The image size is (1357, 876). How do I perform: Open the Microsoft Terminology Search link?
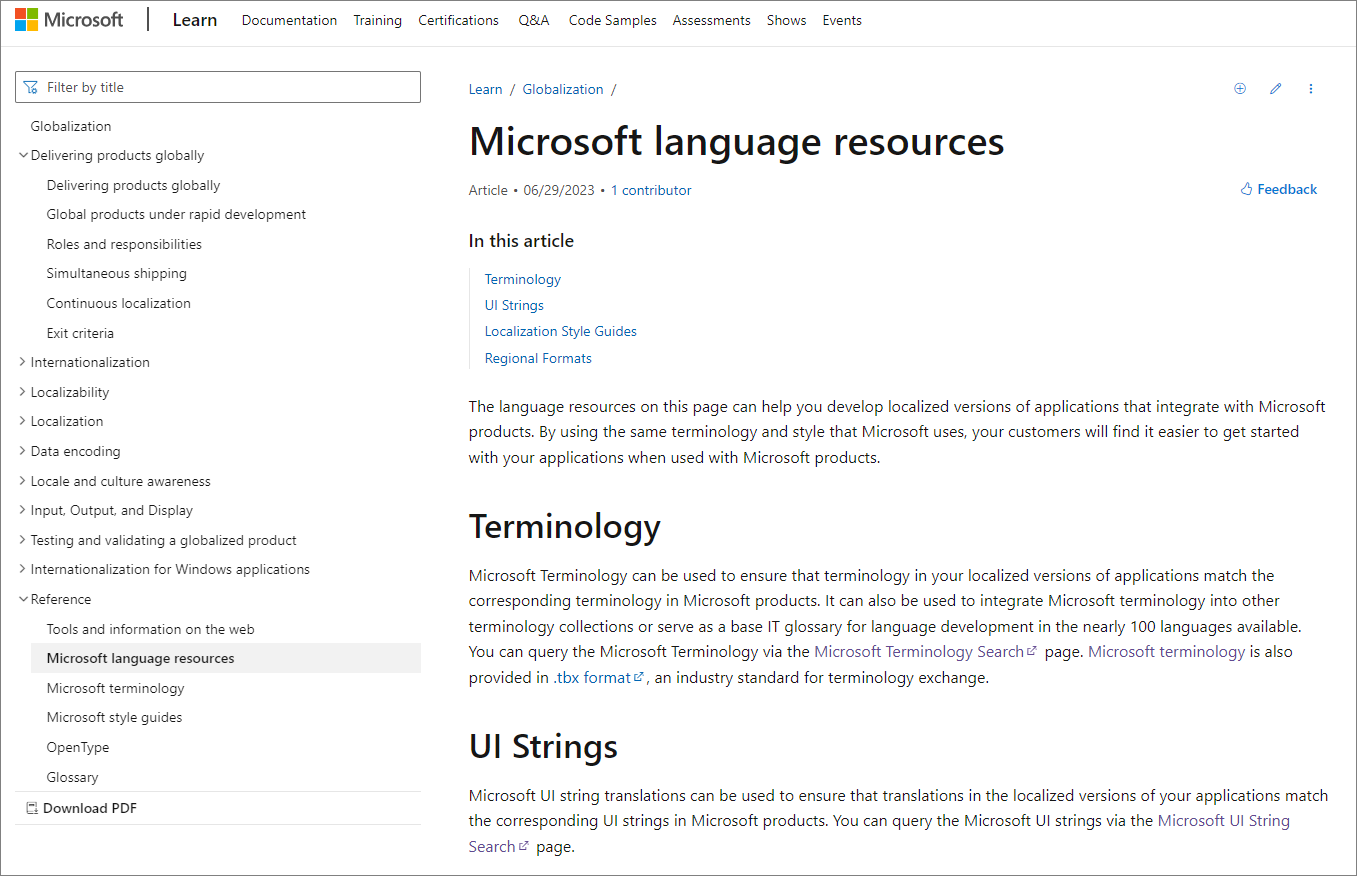pos(925,651)
